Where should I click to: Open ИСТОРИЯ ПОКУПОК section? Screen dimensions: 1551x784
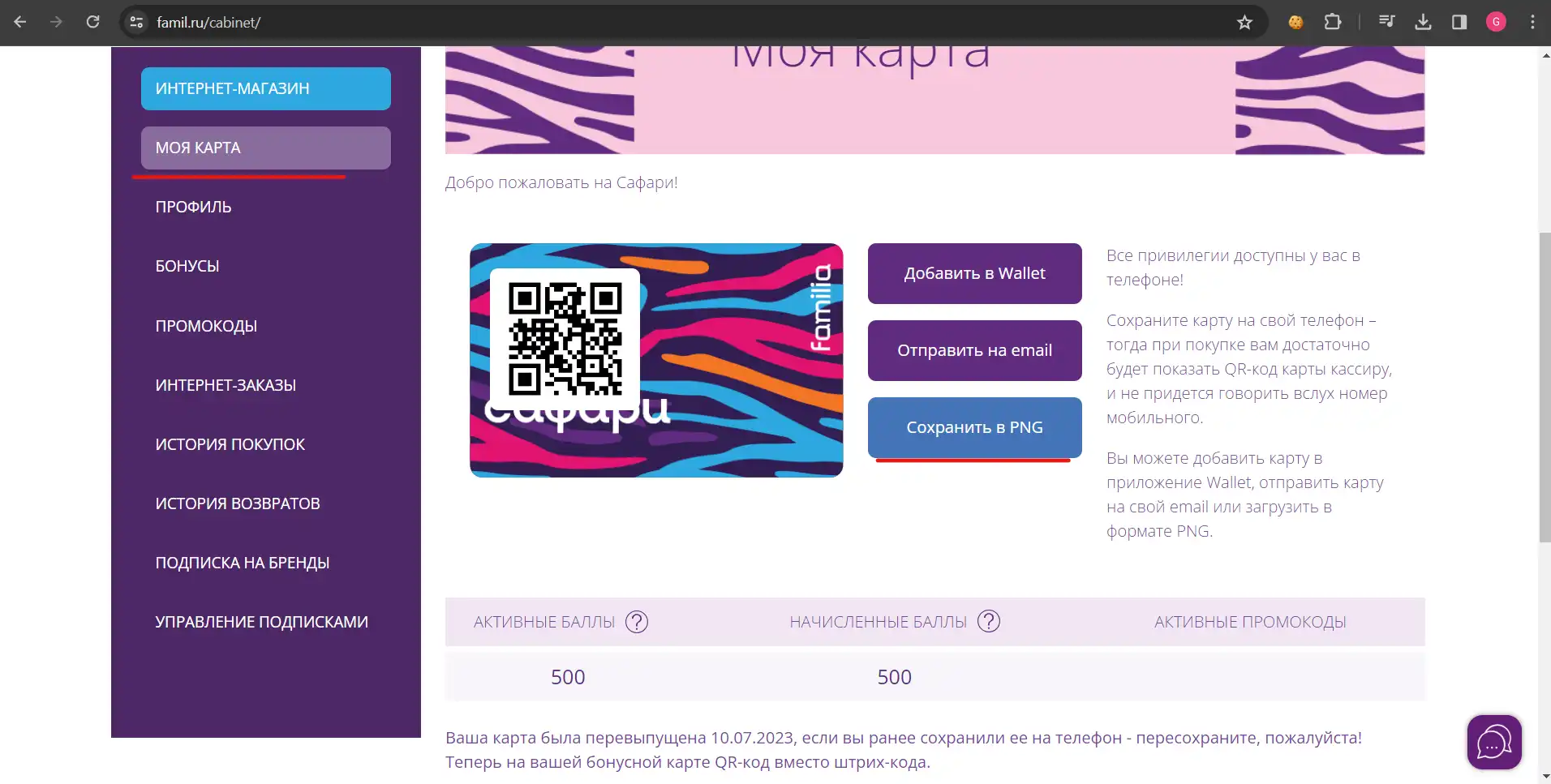[230, 444]
